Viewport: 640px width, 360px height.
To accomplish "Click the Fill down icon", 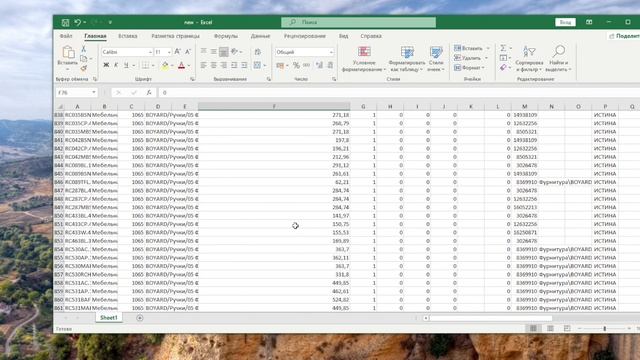I will click(x=503, y=58).
